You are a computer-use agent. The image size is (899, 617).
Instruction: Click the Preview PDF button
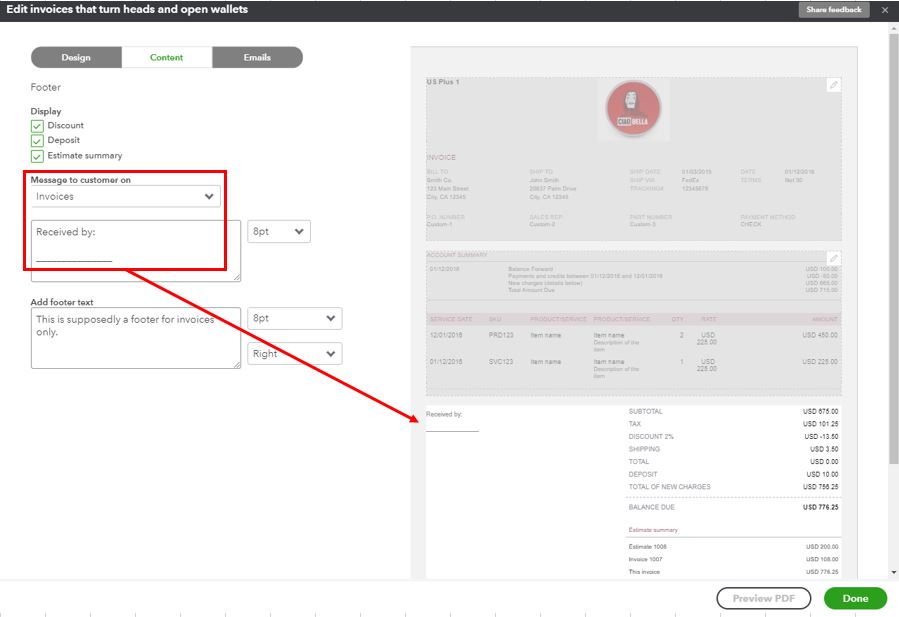(x=763, y=598)
